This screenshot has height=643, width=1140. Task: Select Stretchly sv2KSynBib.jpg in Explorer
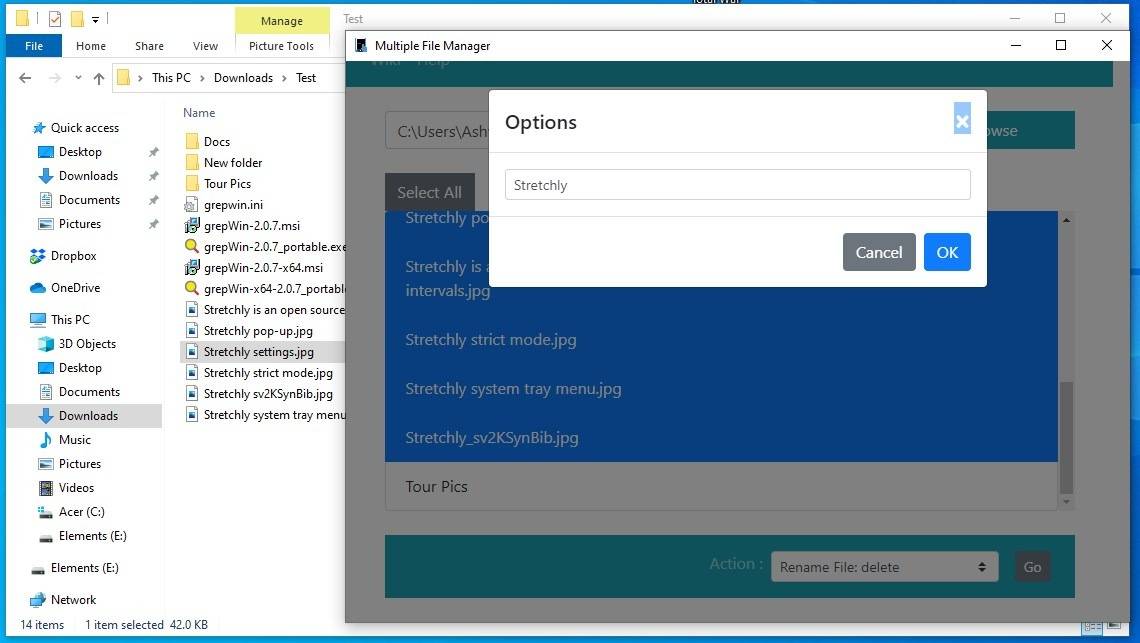pyautogui.click(x=268, y=394)
